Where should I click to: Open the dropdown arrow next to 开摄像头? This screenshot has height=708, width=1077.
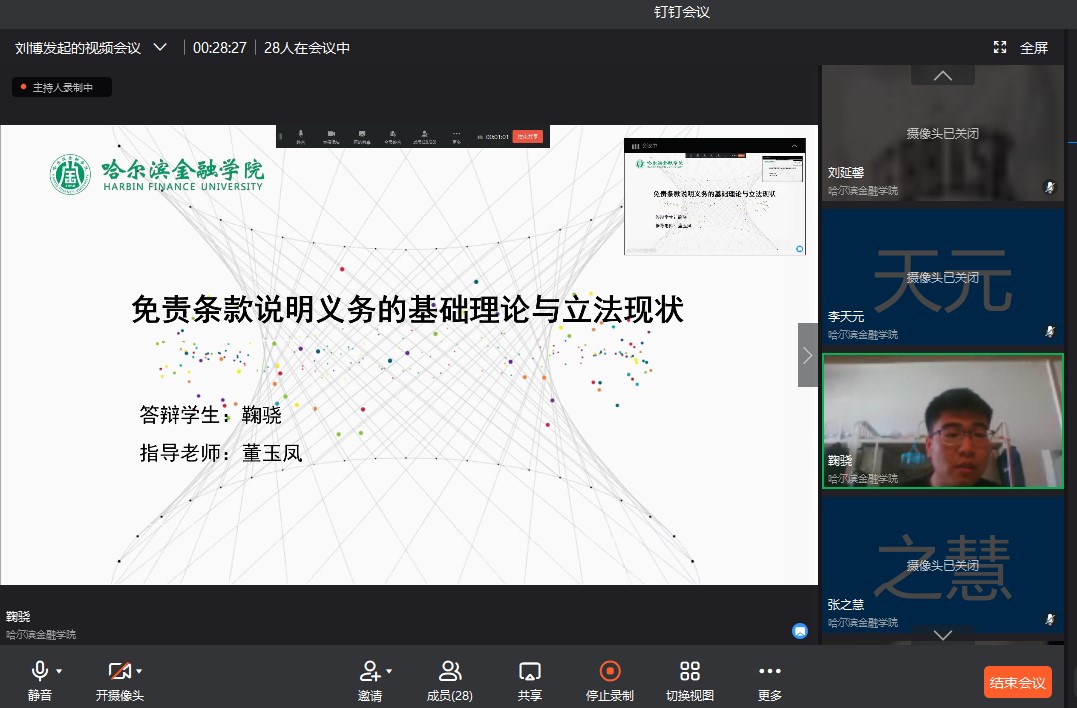click(140, 671)
